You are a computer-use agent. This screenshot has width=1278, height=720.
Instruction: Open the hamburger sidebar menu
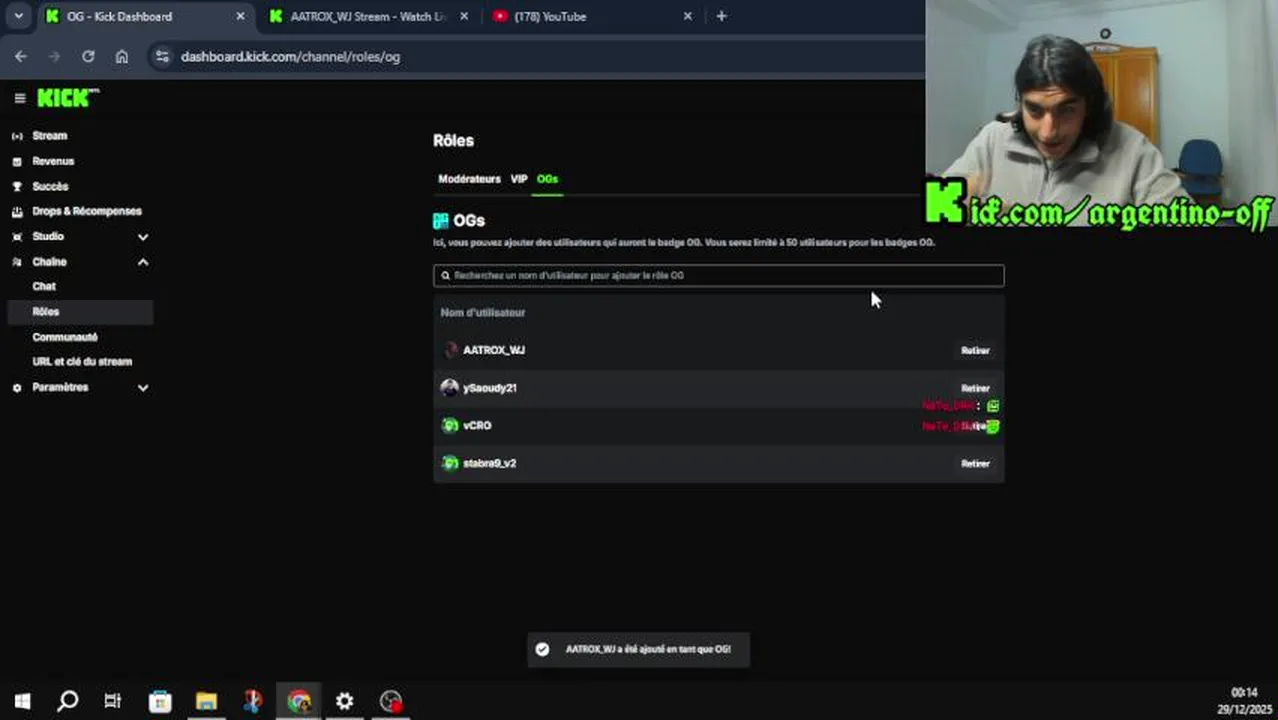pos(19,98)
